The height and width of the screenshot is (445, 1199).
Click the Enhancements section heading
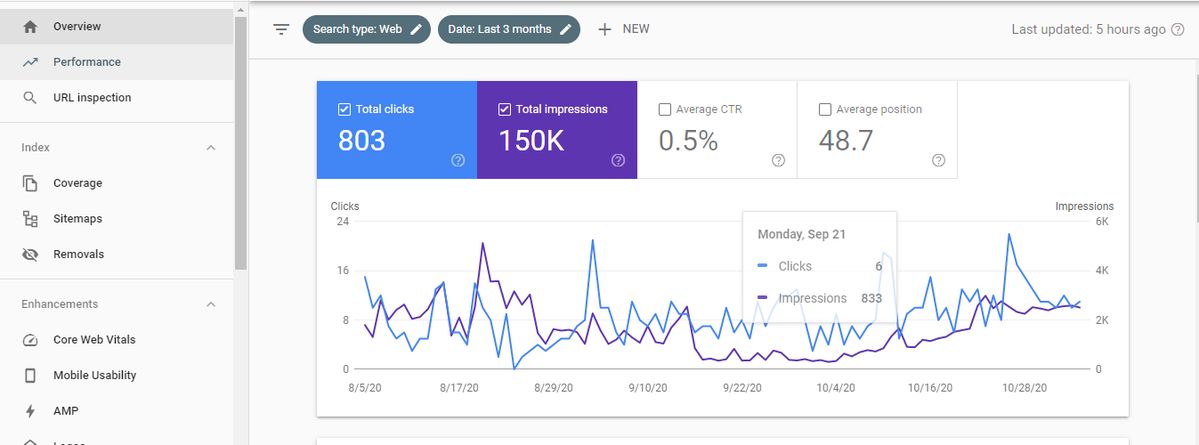pos(60,304)
